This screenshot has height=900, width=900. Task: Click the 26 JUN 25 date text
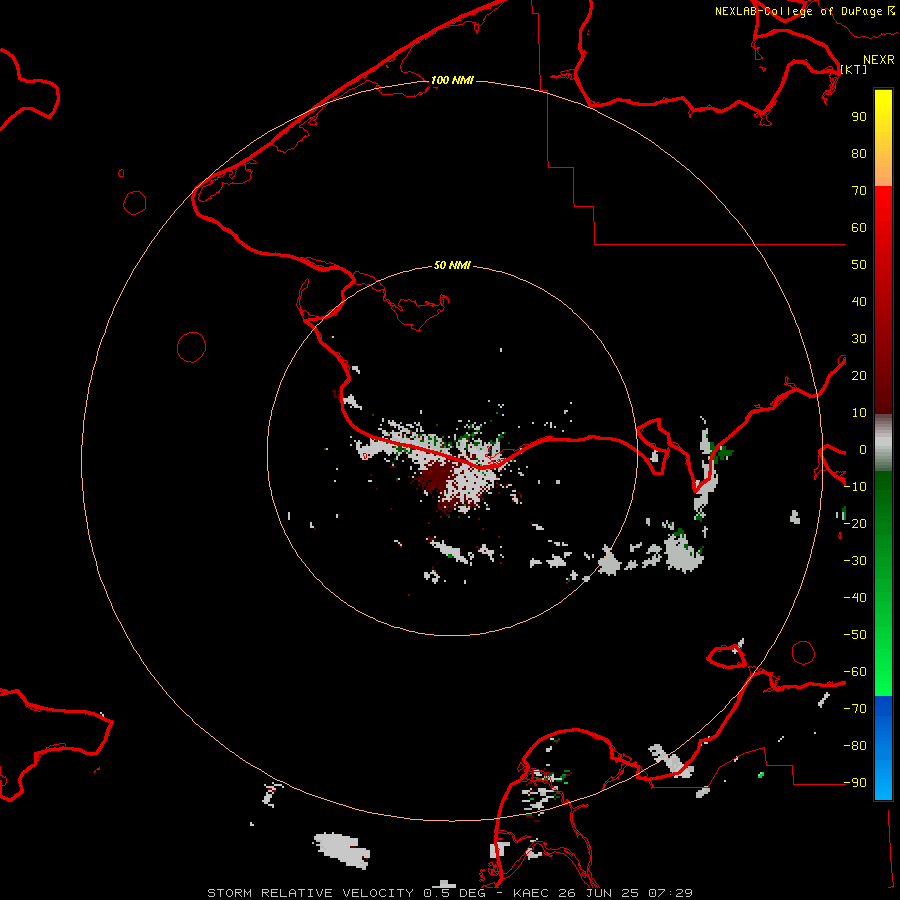[598, 893]
